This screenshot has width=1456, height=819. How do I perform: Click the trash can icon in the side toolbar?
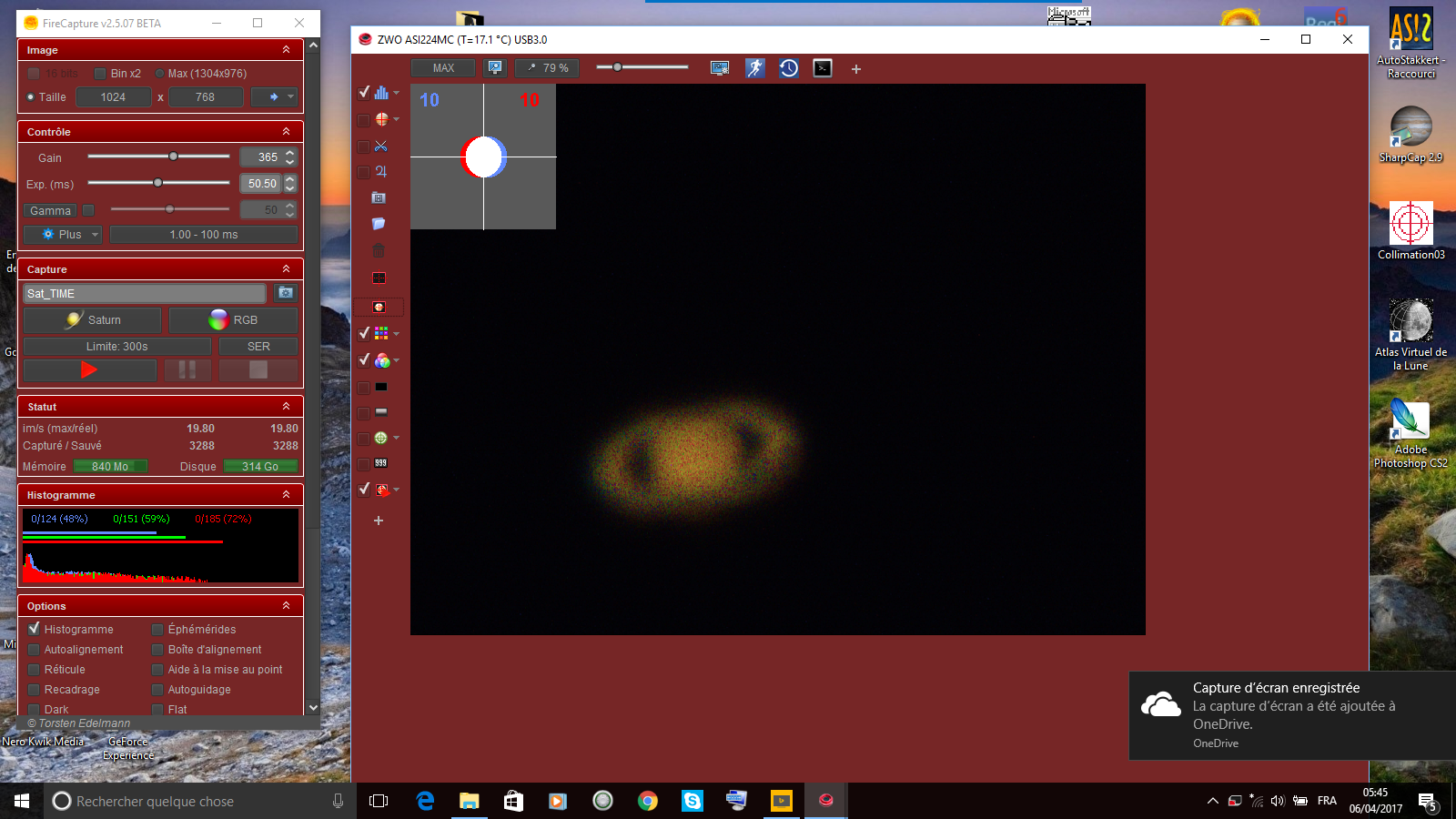pyautogui.click(x=379, y=251)
